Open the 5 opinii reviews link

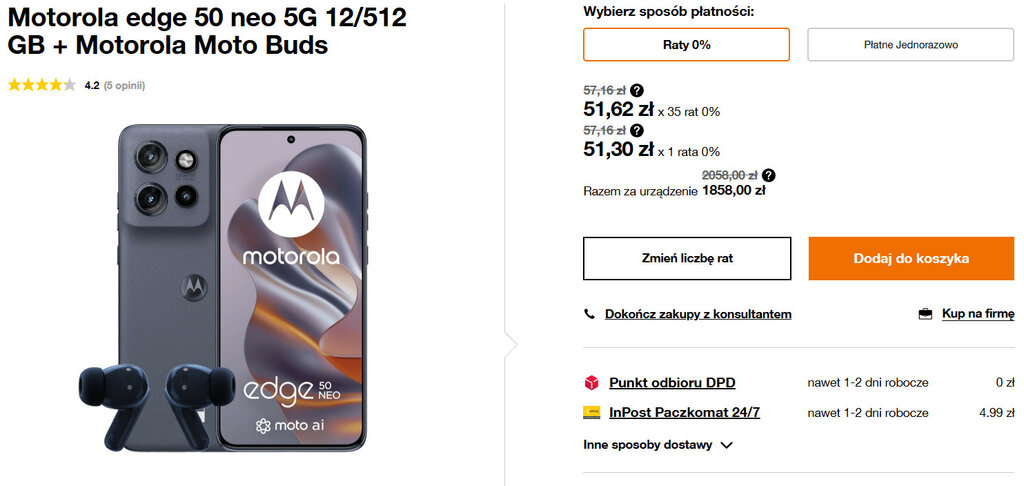pos(125,85)
